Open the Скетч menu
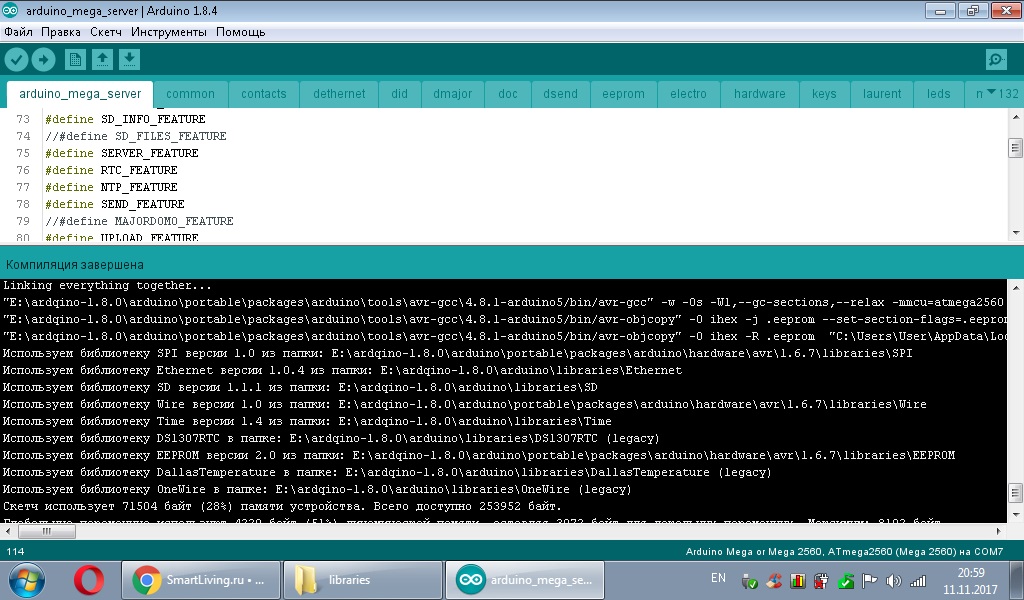 (x=106, y=32)
